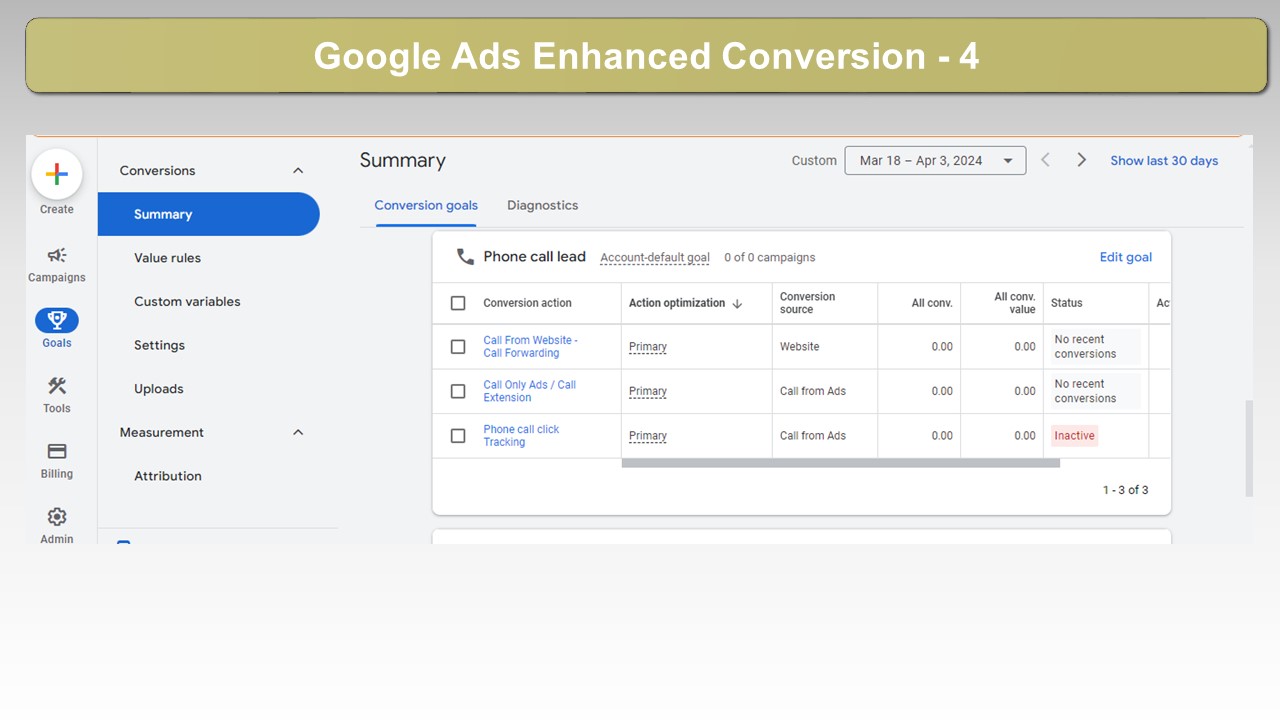The height and width of the screenshot is (720, 1280).
Task: Click the All conv. column header
Action: click(932, 303)
